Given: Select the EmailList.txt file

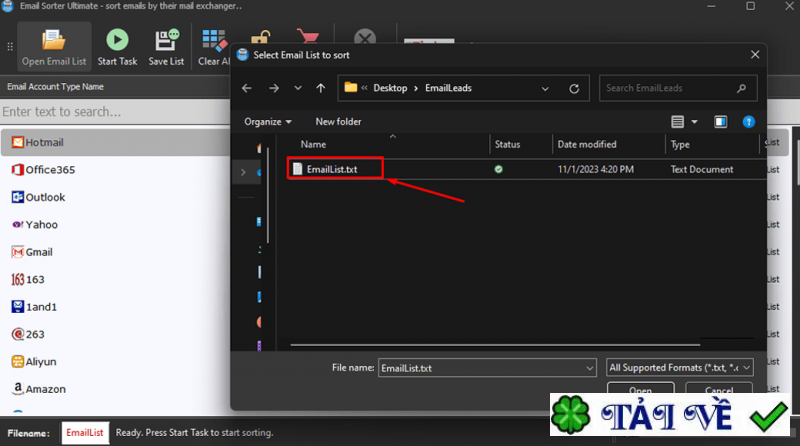Looking at the screenshot, I should (x=332, y=169).
